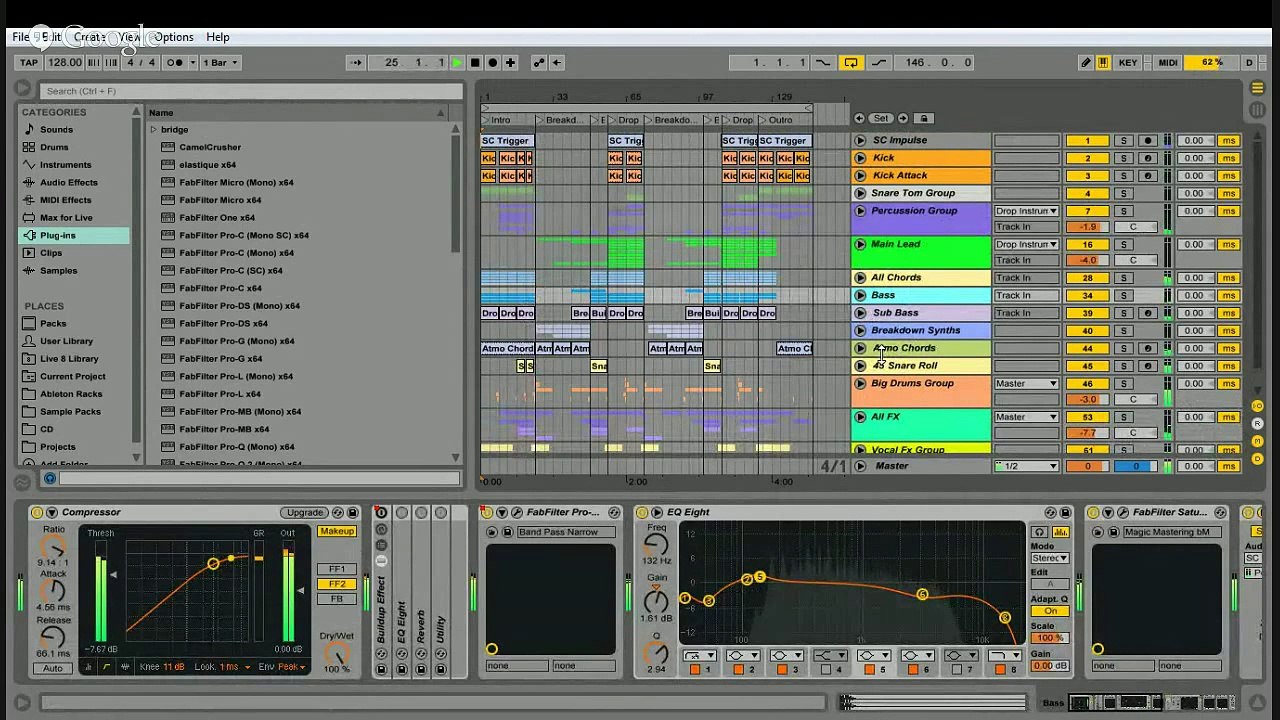Arm the Sub Bass track
Viewport: 1280px width, 720px height.
point(1148,313)
